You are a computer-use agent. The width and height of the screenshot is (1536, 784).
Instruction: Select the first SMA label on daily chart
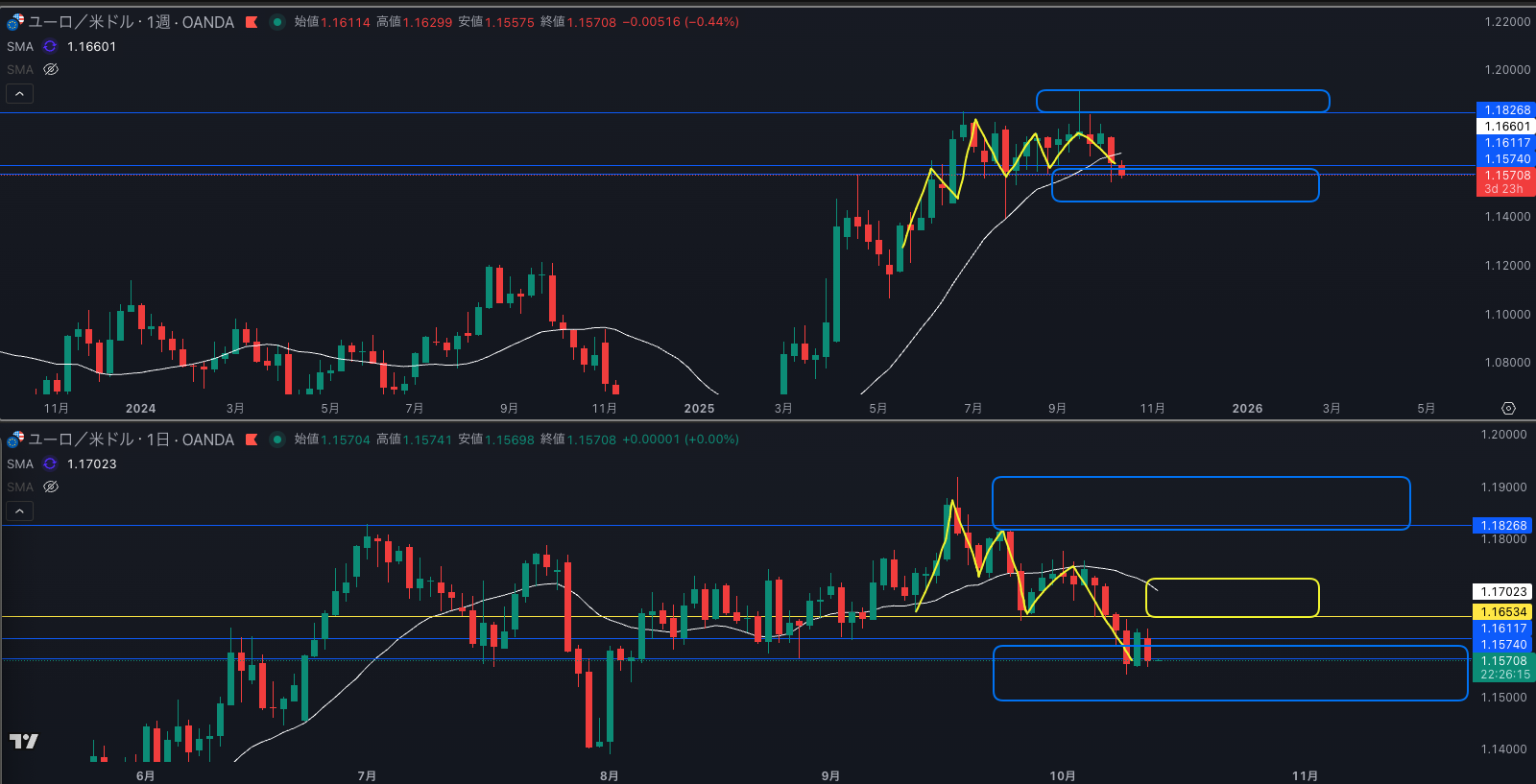click(x=20, y=463)
